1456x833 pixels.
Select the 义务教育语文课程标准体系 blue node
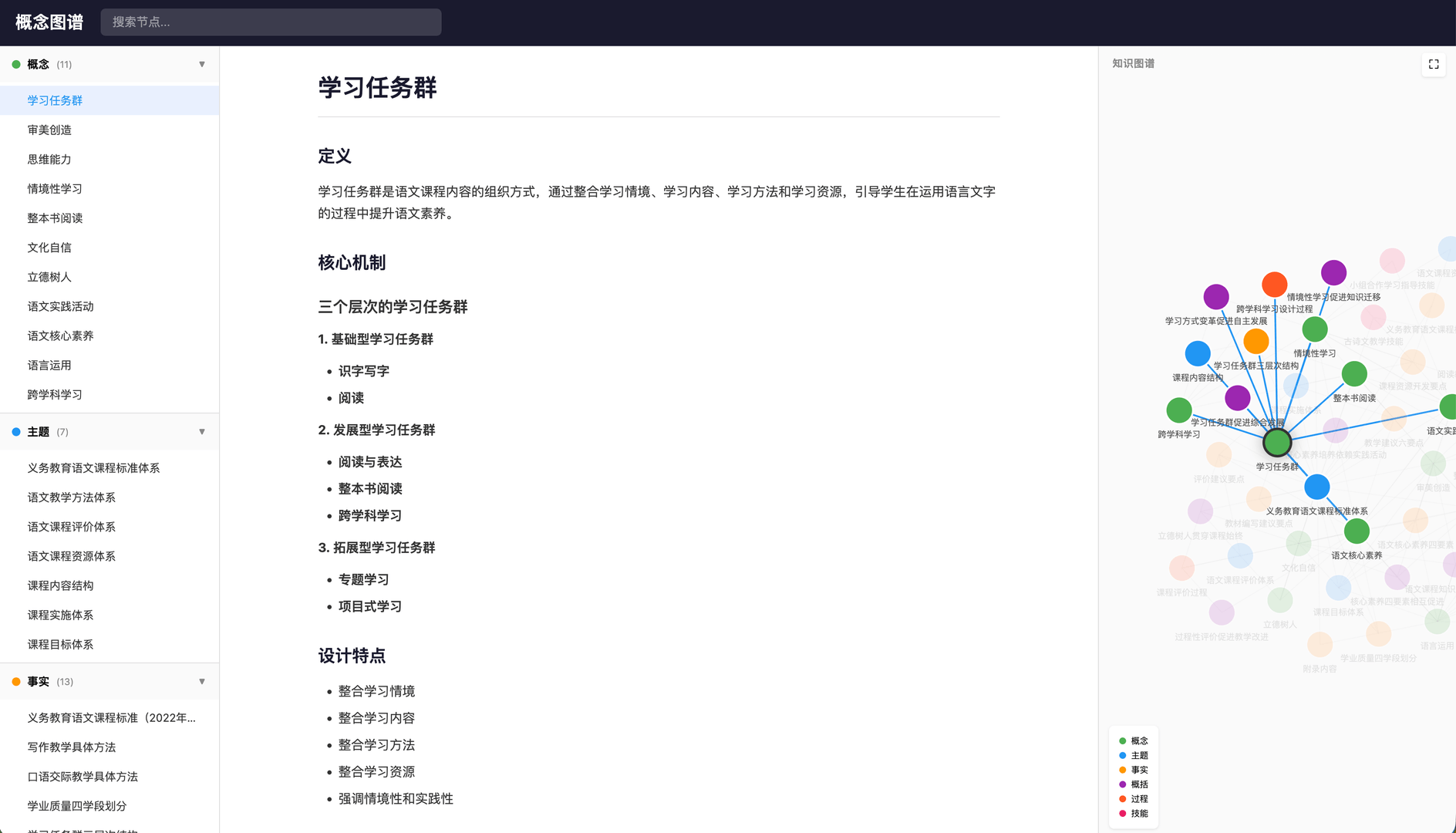[1317, 487]
